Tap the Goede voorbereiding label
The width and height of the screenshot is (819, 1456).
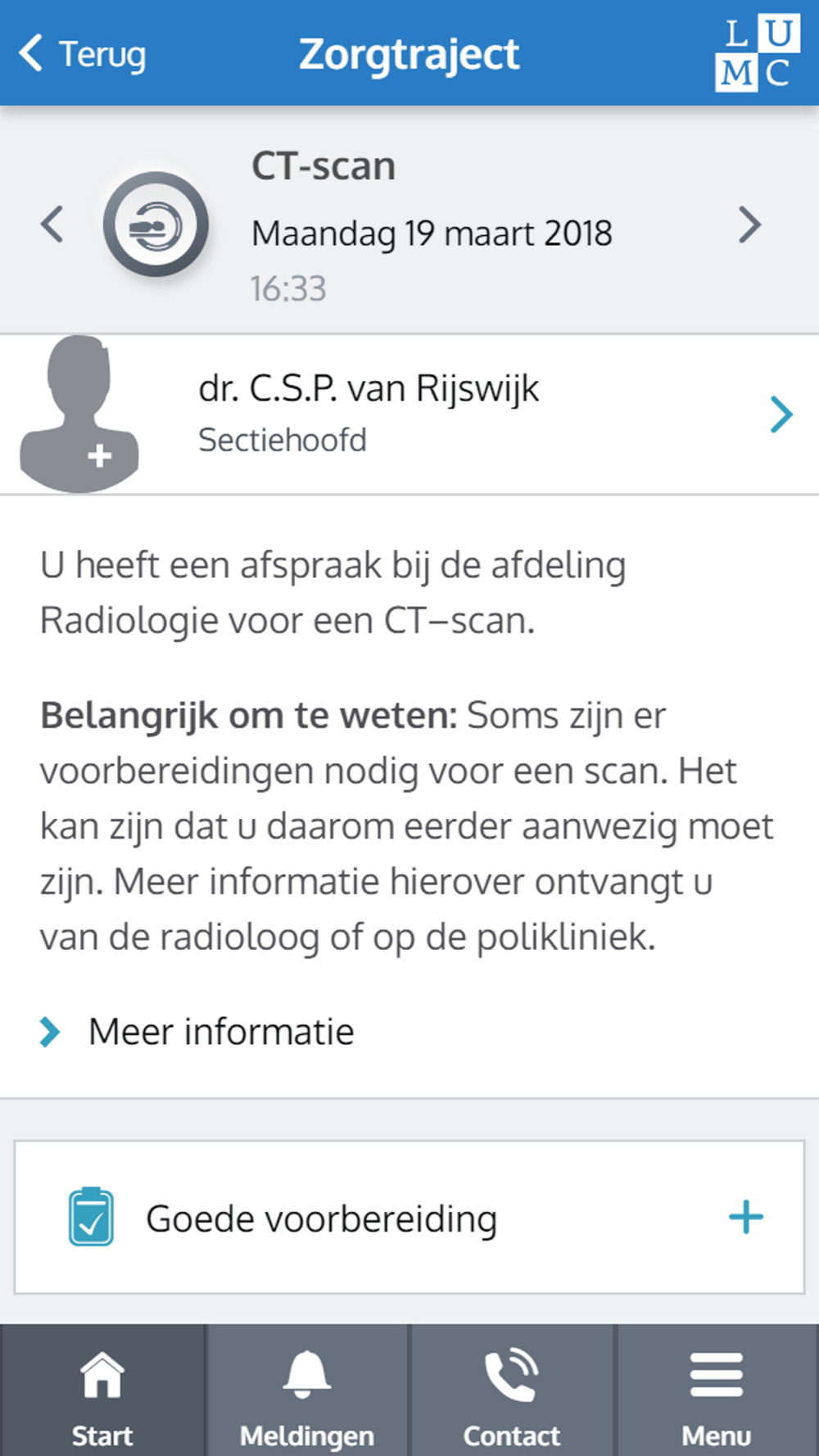321,1219
